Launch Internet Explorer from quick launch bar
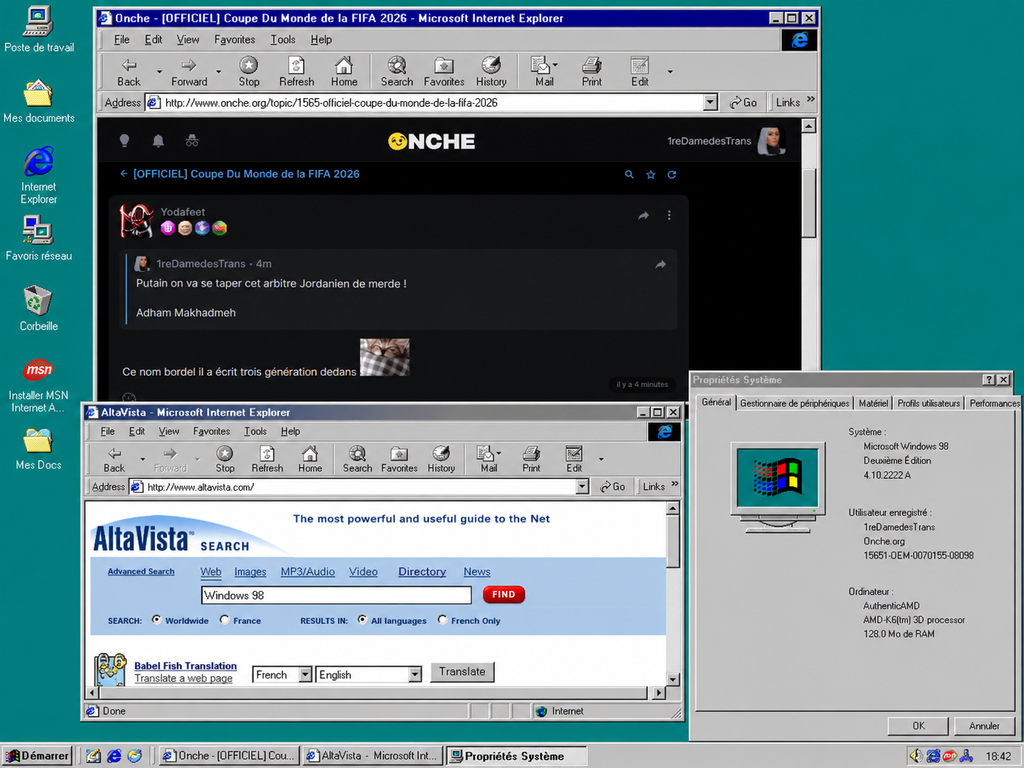1024x768 pixels. (x=114, y=756)
